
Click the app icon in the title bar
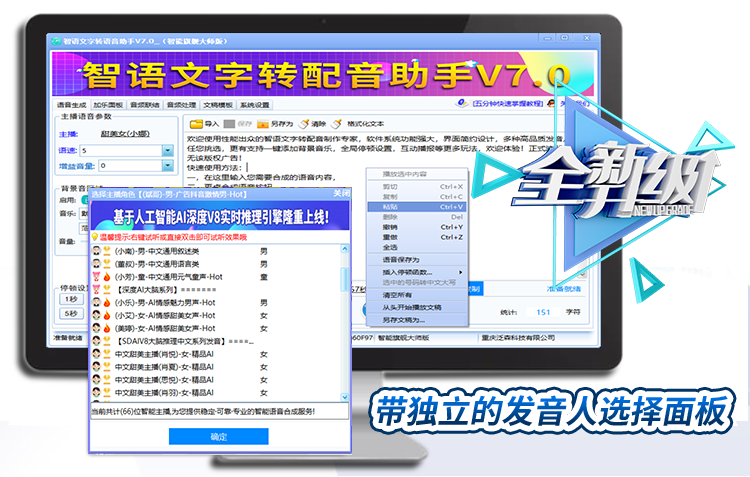coord(56,41)
